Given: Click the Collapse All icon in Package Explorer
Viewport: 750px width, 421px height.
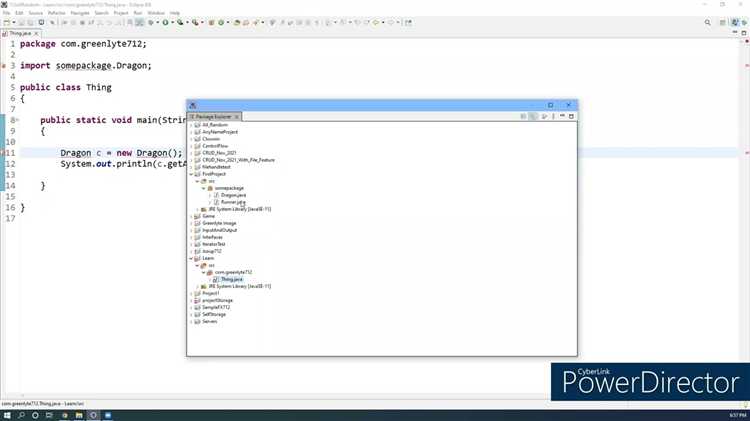Looking at the screenshot, I should point(523,116).
